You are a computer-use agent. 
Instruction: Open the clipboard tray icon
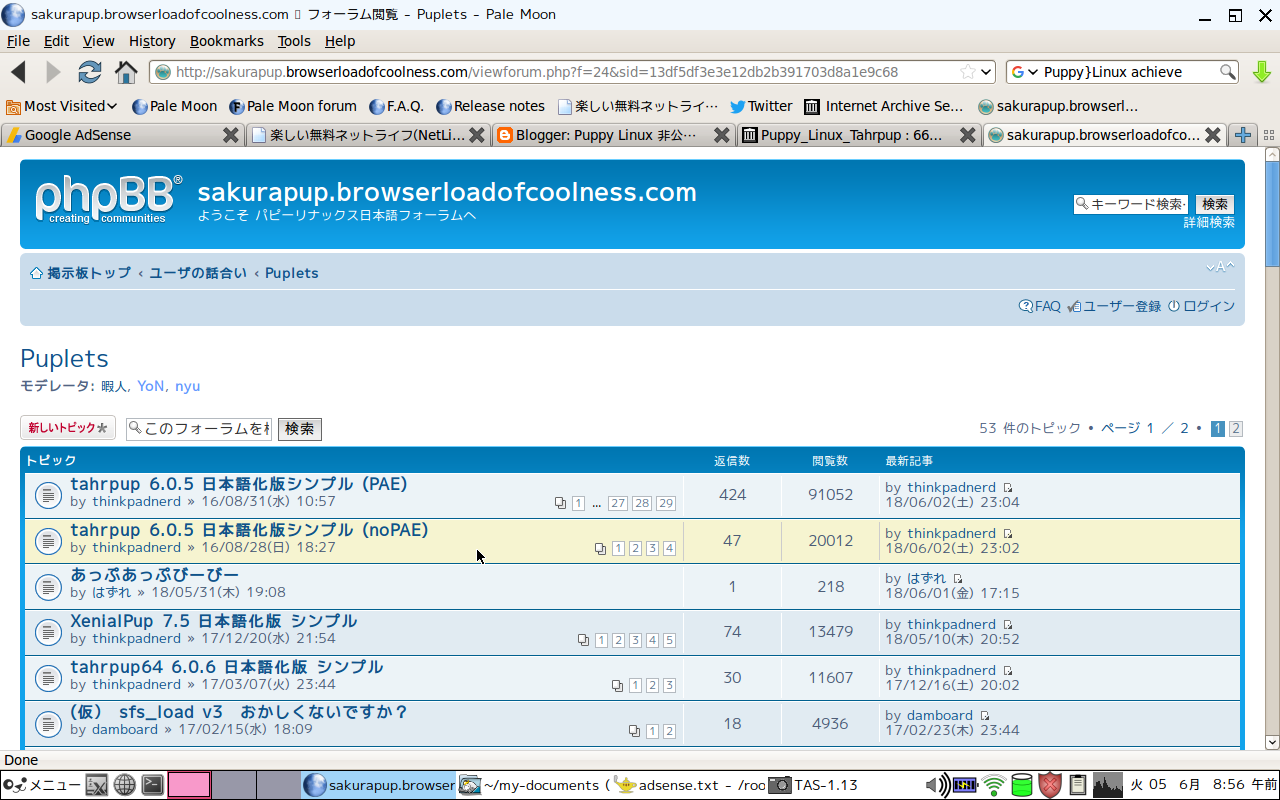(1077, 785)
